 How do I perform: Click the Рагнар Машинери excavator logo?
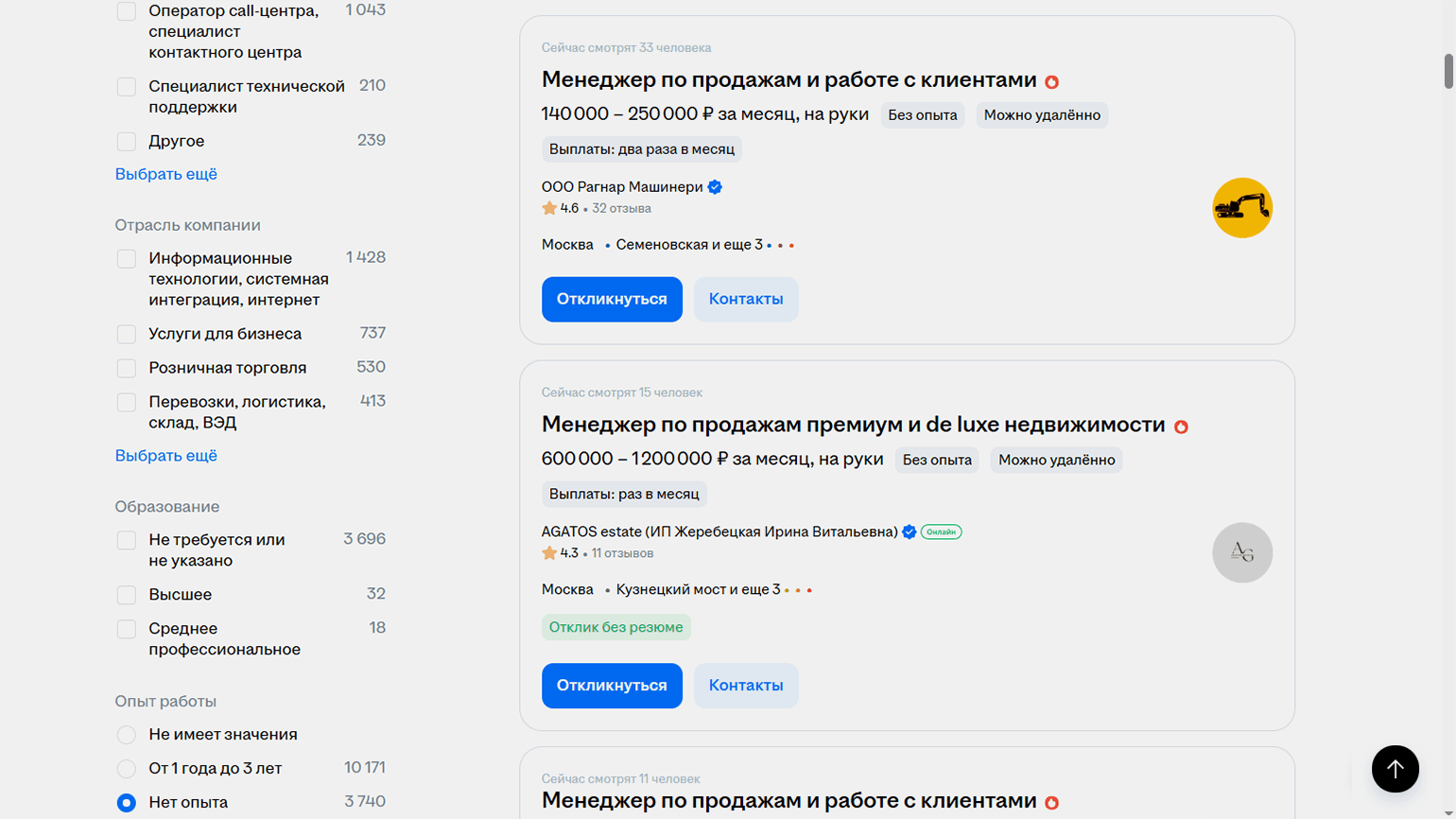(x=1241, y=208)
